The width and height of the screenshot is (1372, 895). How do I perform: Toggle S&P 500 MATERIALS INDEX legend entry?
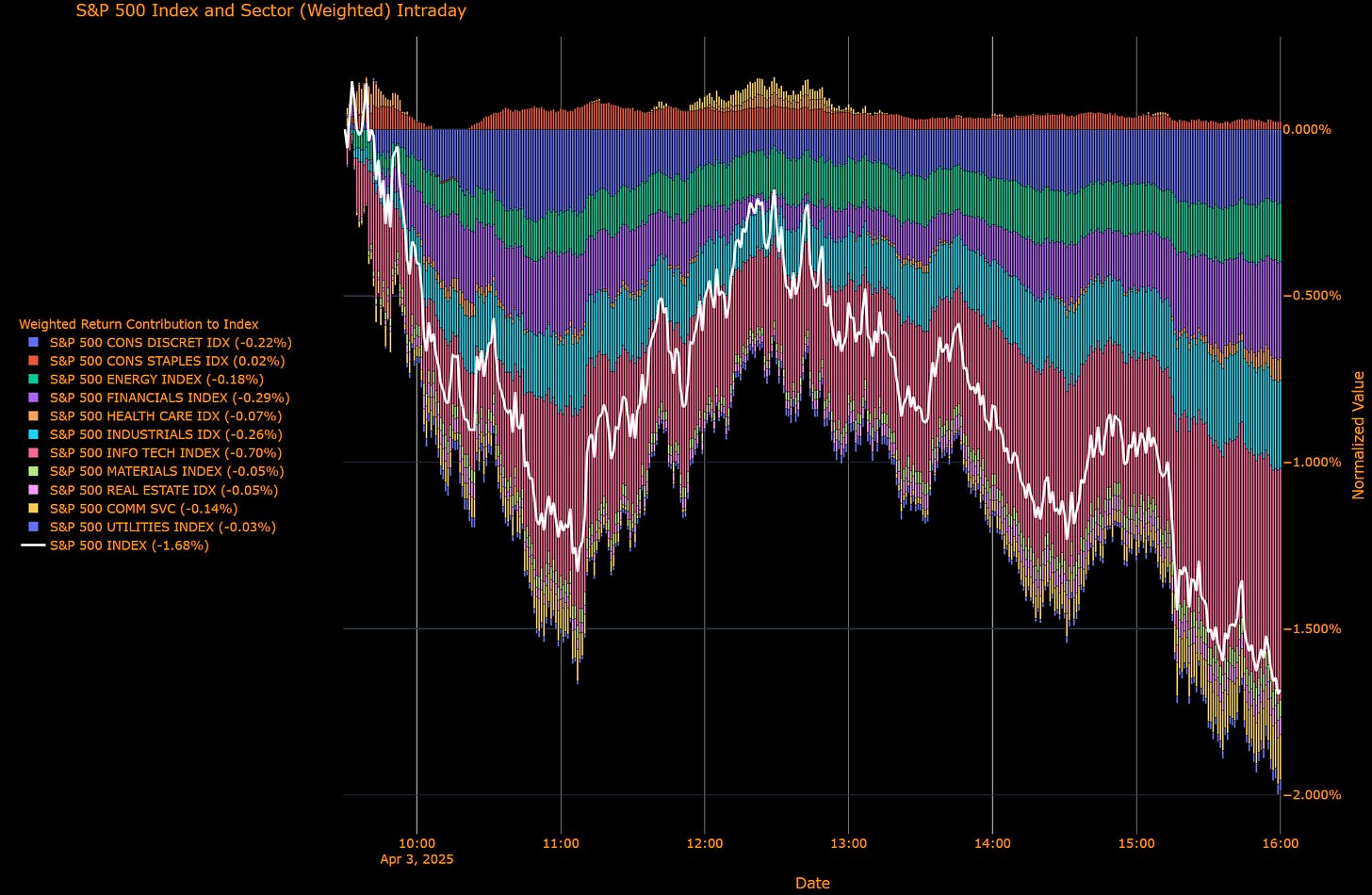tap(155, 471)
